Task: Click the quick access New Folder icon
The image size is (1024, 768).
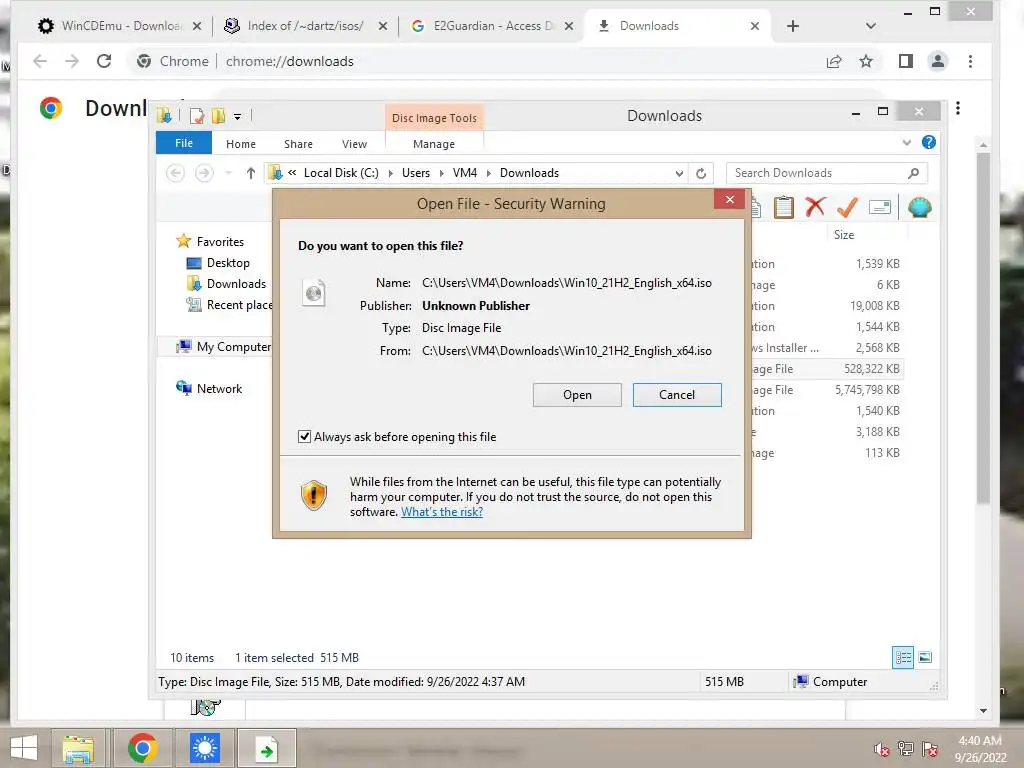Action: [x=218, y=116]
